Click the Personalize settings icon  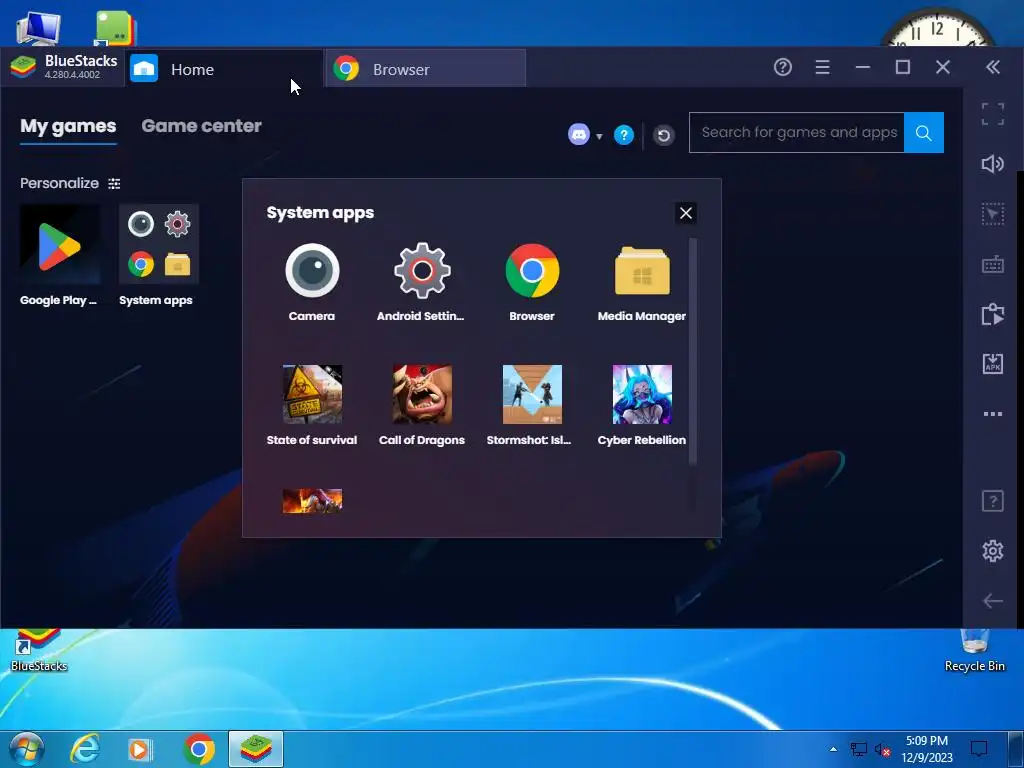[x=114, y=184]
